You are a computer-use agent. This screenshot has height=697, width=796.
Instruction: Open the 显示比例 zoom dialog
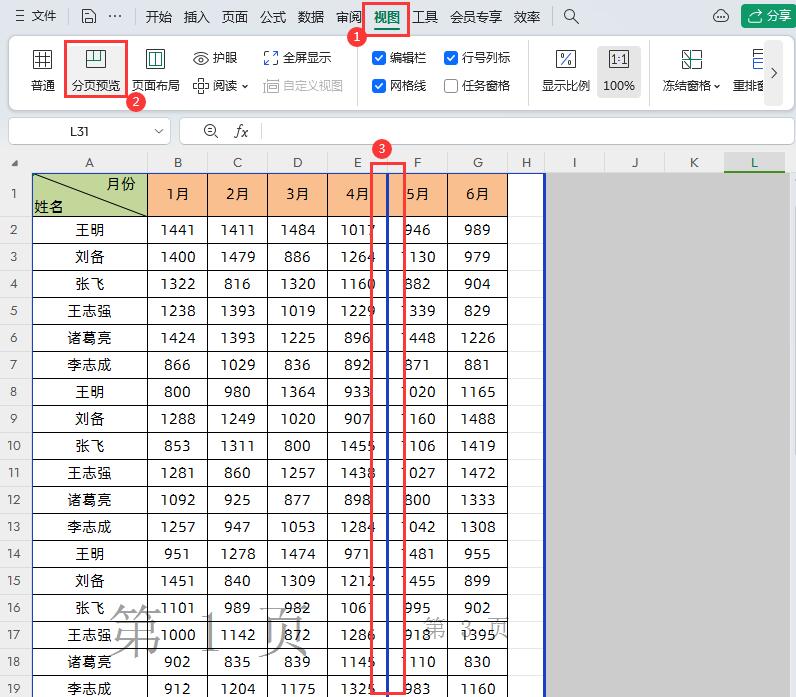point(566,71)
